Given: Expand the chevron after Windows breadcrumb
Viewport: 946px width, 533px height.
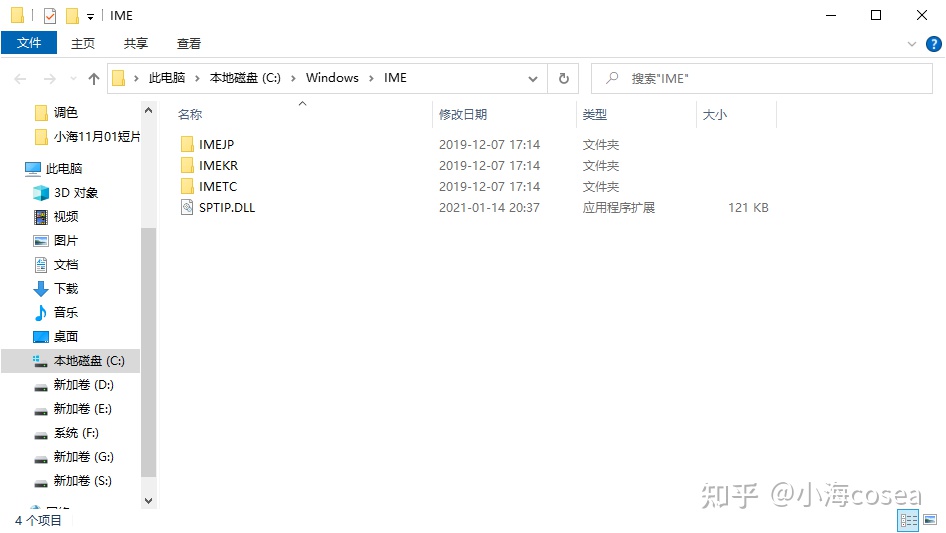Looking at the screenshot, I should coord(371,78).
